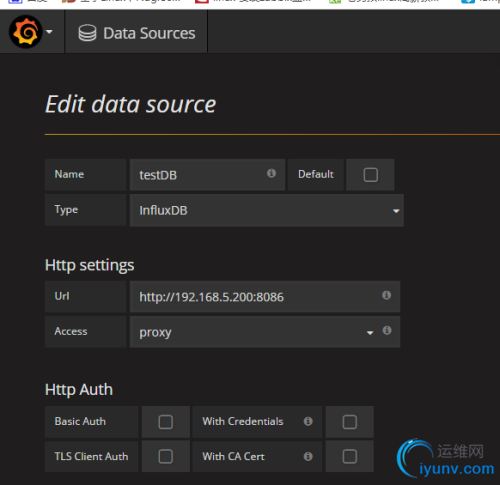Click the Basic Auth label
The height and width of the screenshot is (485, 500).
[80, 421]
